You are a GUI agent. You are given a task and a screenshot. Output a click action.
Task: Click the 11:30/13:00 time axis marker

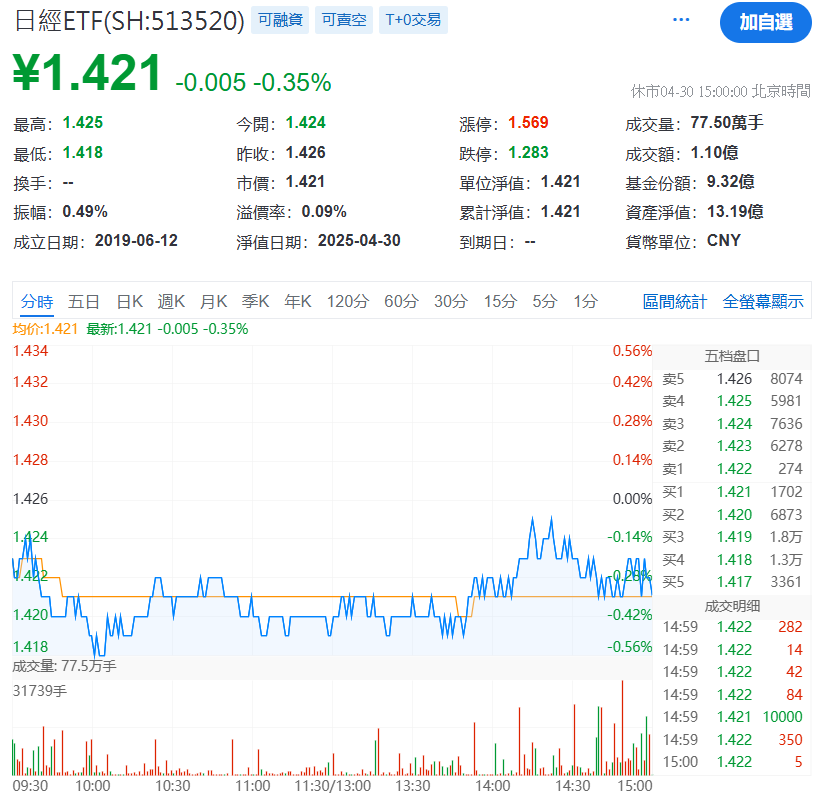pyautogui.click(x=333, y=786)
